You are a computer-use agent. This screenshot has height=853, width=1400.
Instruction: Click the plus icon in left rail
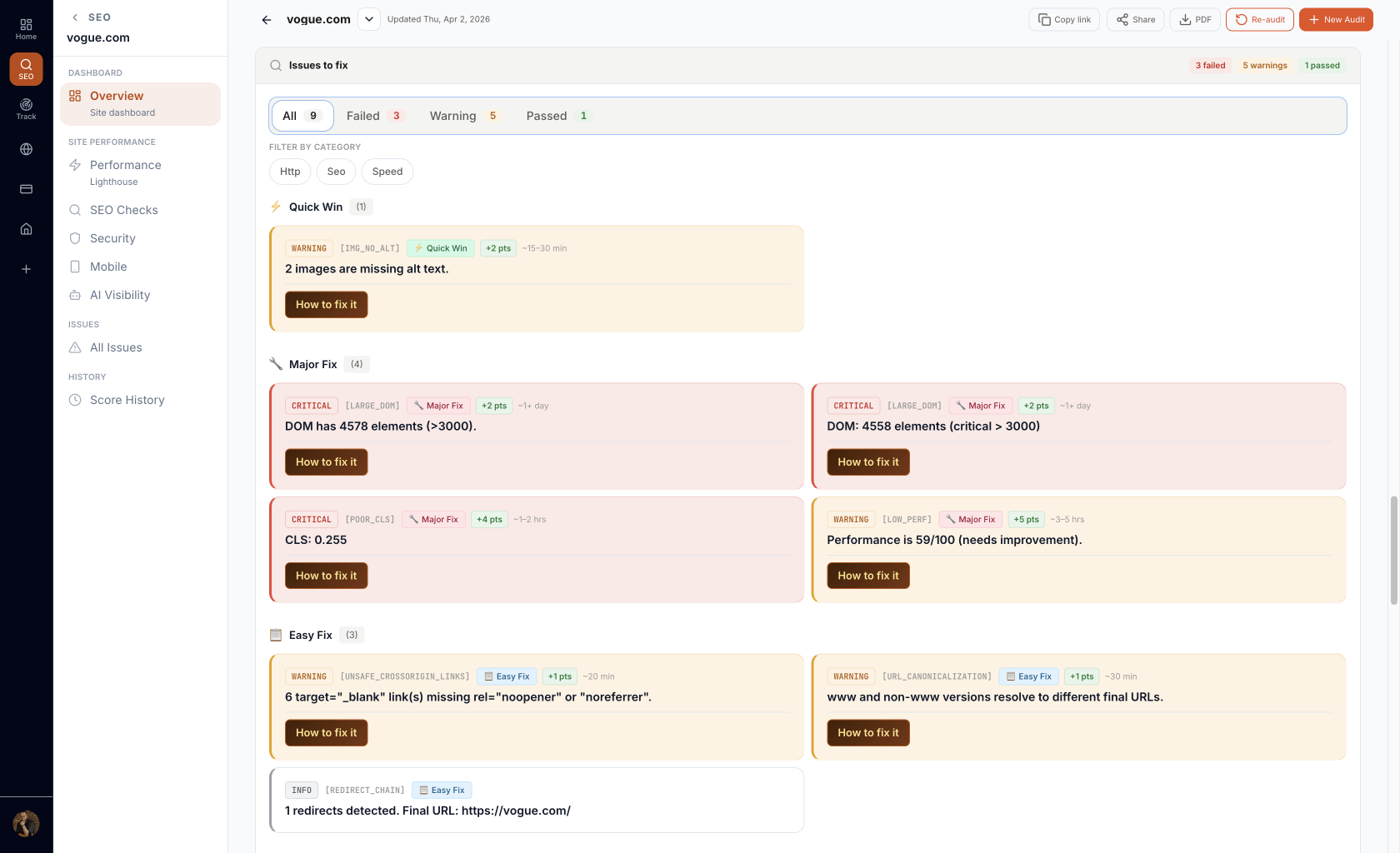(x=26, y=269)
